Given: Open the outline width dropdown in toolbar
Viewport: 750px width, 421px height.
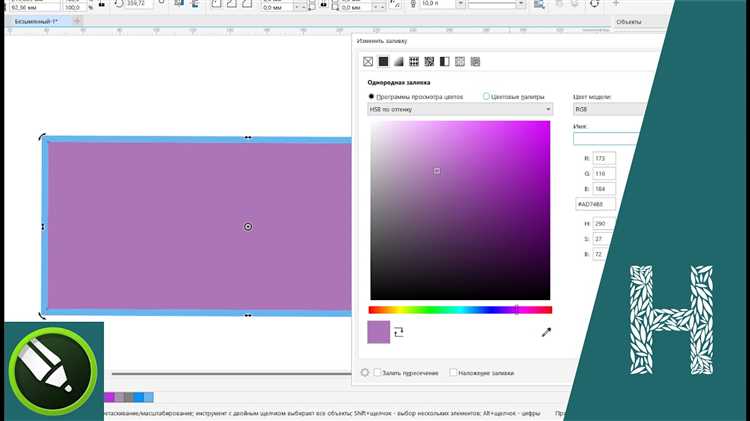Looking at the screenshot, I should (x=460, y=4).
